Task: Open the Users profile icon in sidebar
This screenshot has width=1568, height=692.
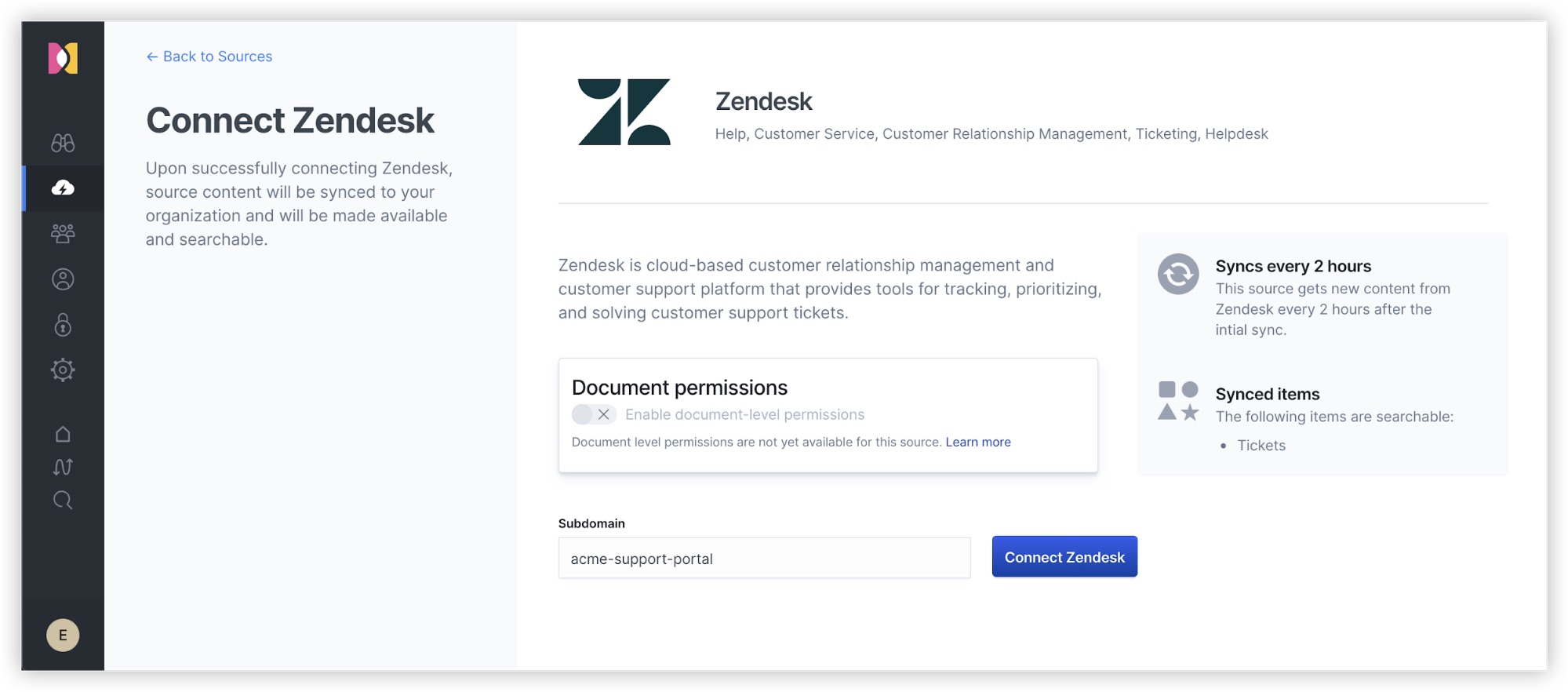Action: 63,279
